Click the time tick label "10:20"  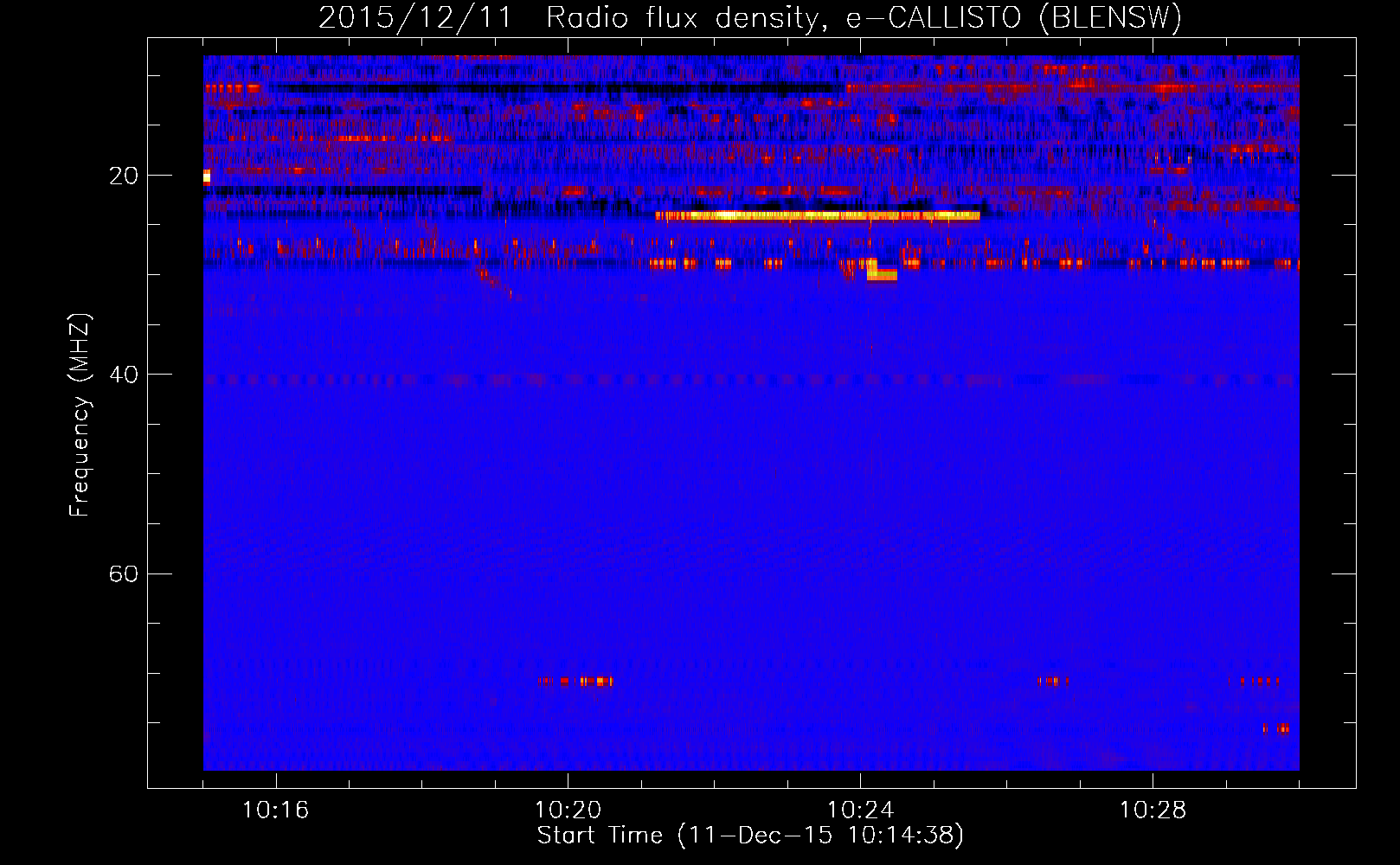point(568,811)
